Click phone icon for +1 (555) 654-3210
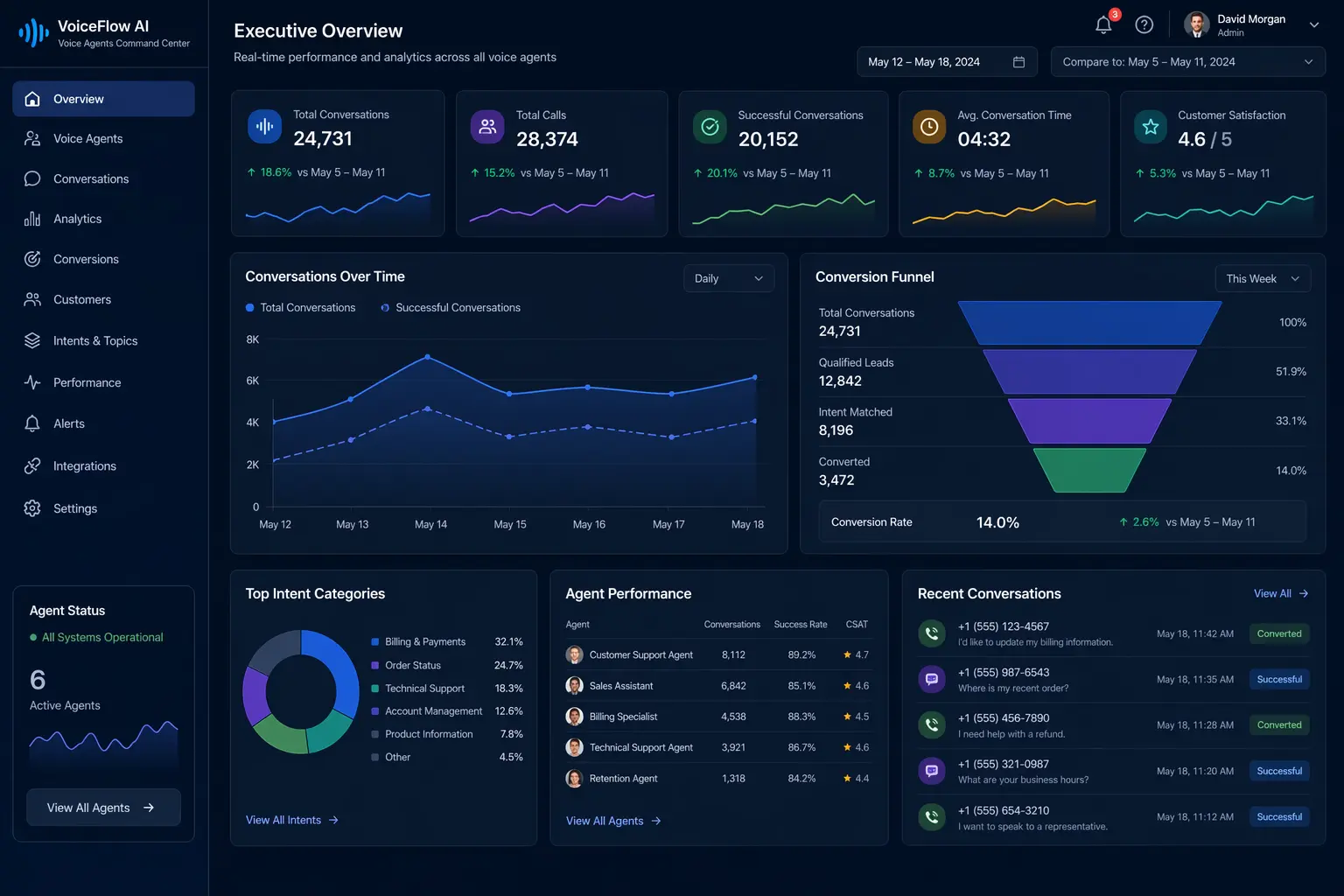 [x=932, y=817]
